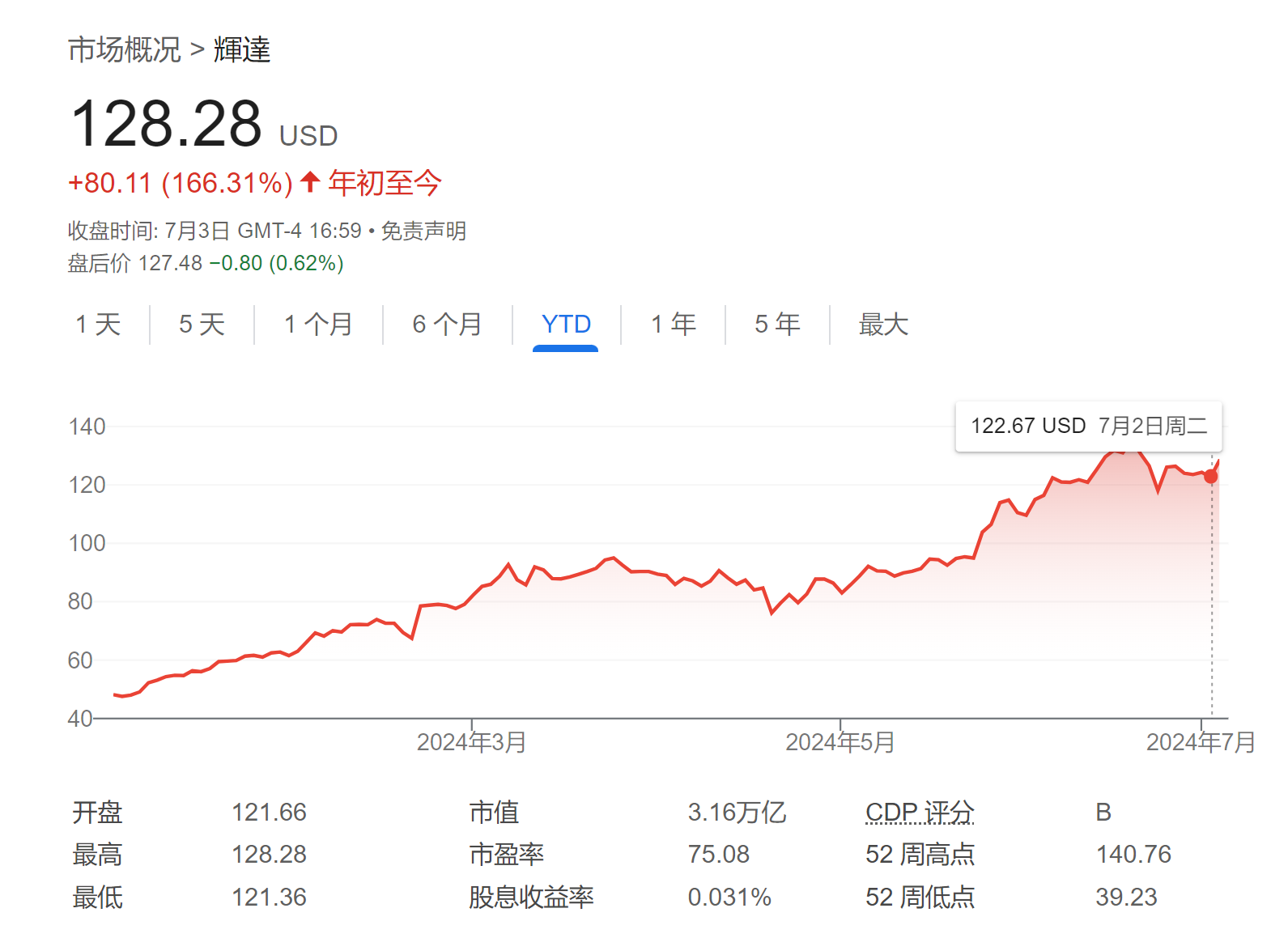The height and width of the screenshot is (938, 1288).
Task: Click the 2024年3月 axis label
Action: point(471,742)
